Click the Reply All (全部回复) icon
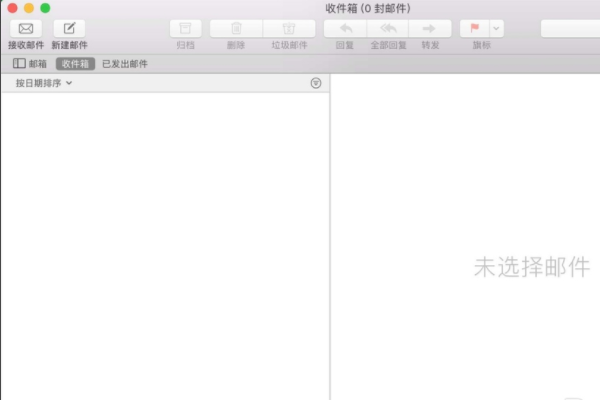600x400 pixels. click(x=388, y=29)
